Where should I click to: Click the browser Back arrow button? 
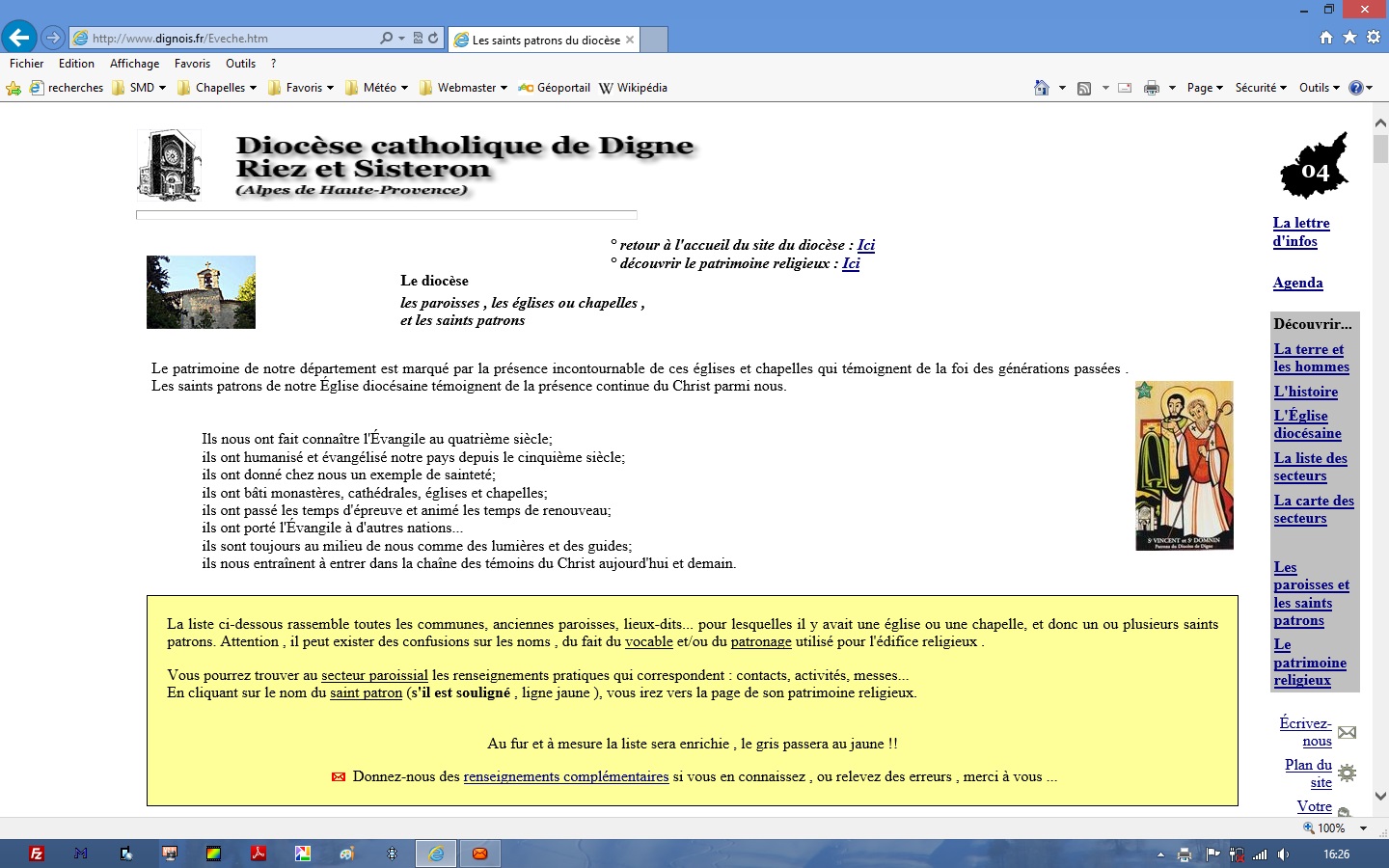tap(19, 38)
